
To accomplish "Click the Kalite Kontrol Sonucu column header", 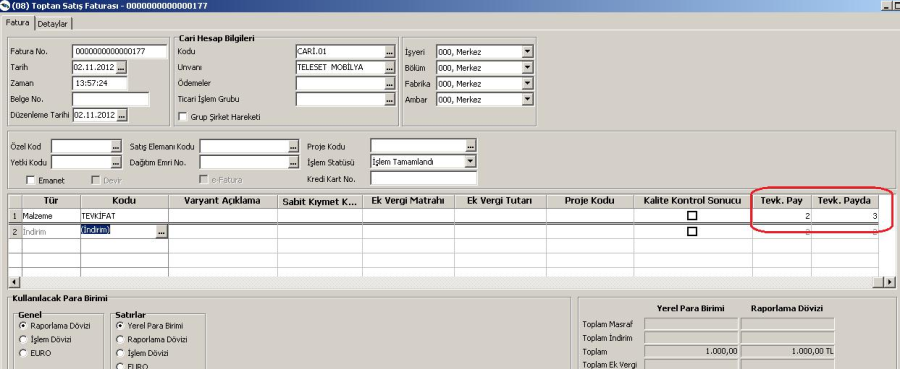I will [693, 201].
